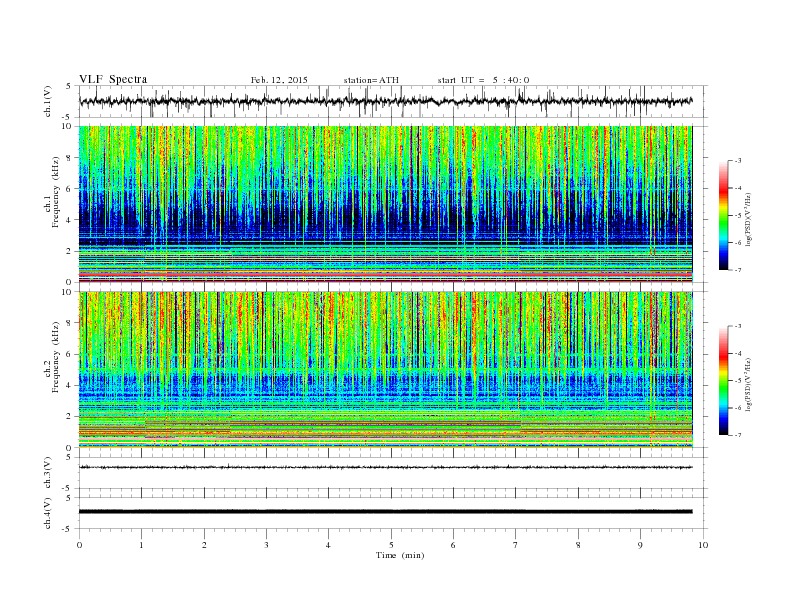
Task: Click the "0" tick on the time axis
Action: coord(79,545)
